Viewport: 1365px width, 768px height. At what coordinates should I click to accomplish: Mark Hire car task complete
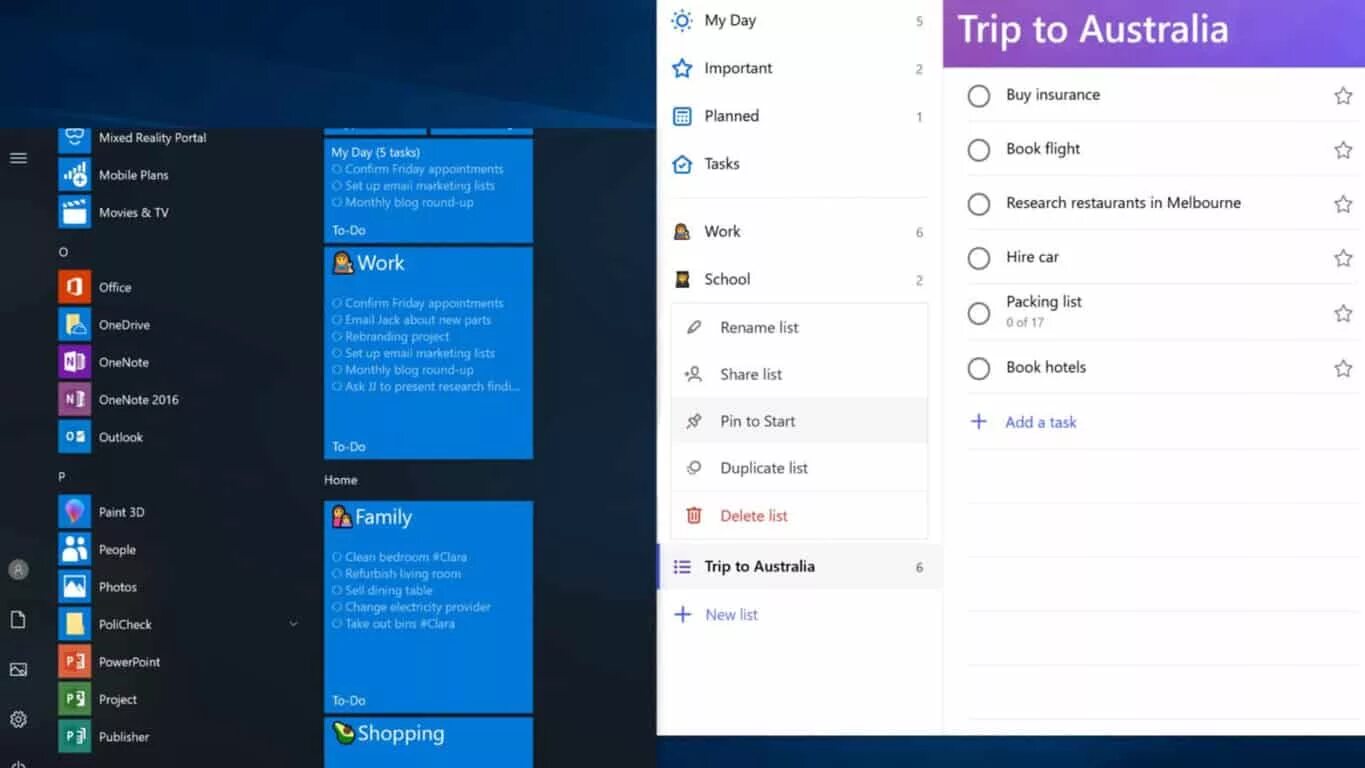(979, 258)
